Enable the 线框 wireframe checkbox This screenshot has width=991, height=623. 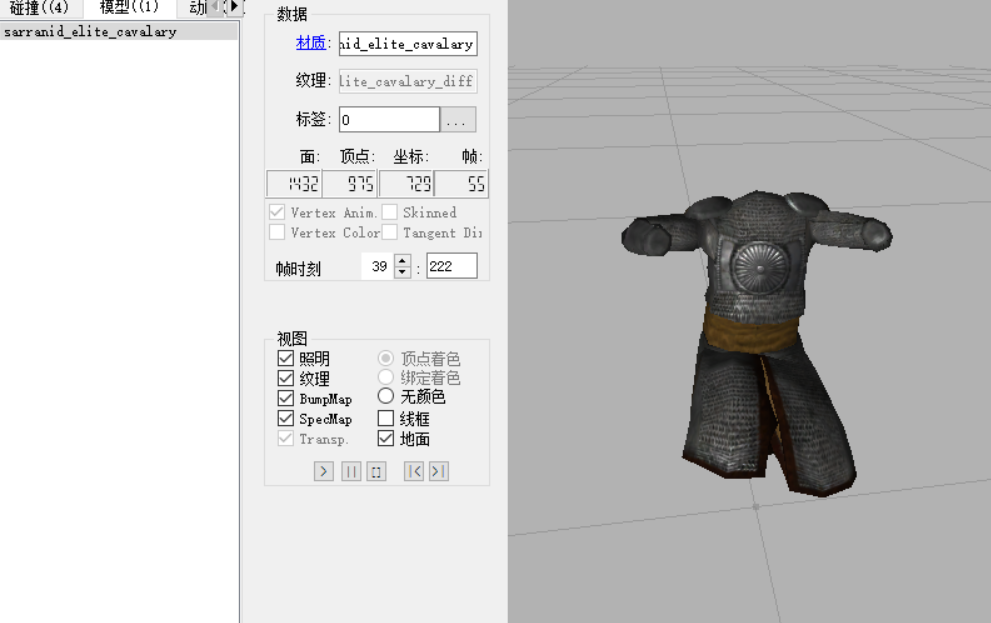pos(386,418)
